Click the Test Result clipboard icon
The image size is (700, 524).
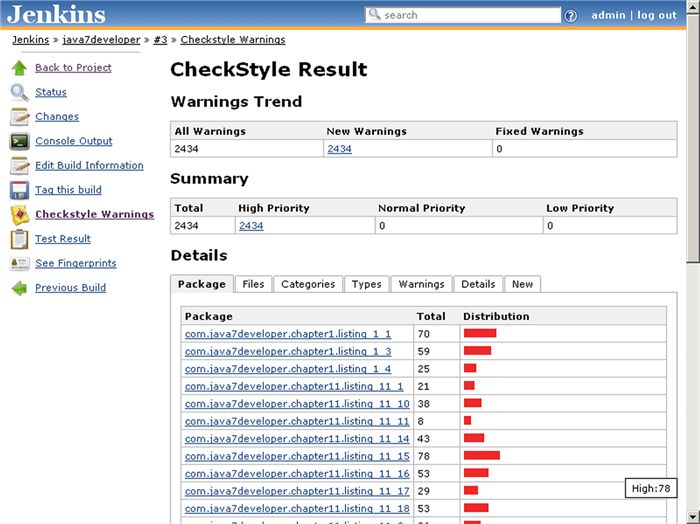pyautogui.click(x=19, y=239)
